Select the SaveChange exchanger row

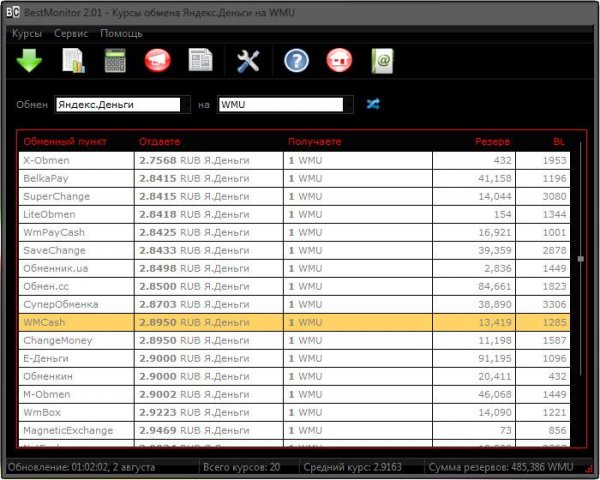294,250
